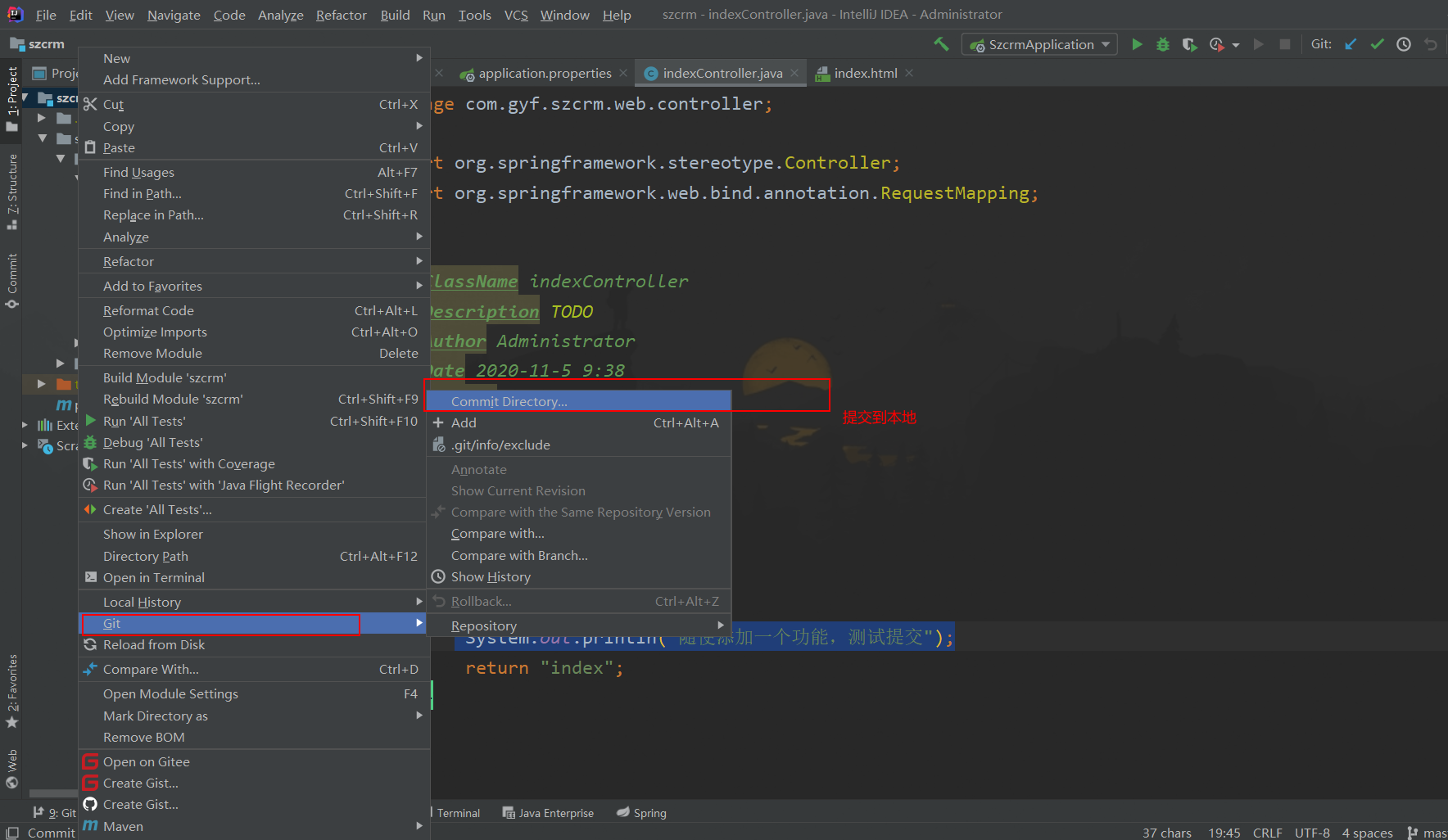The width and height of the screenshot is (1448, 840).
Task: Expand Add to Favorites submenu
Action: [x=254, y=286]
